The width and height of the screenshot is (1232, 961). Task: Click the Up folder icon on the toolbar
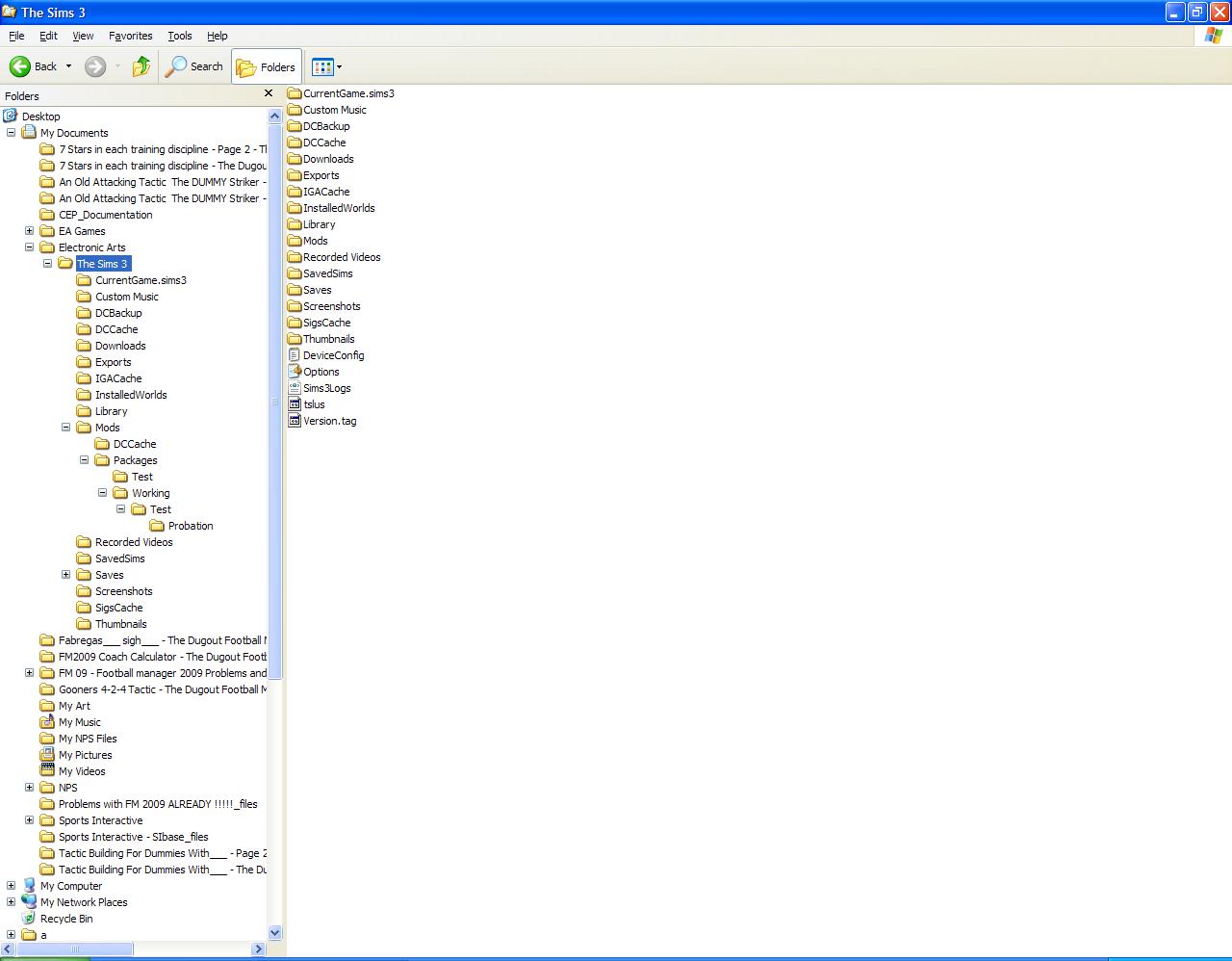[x=141, y=66]
